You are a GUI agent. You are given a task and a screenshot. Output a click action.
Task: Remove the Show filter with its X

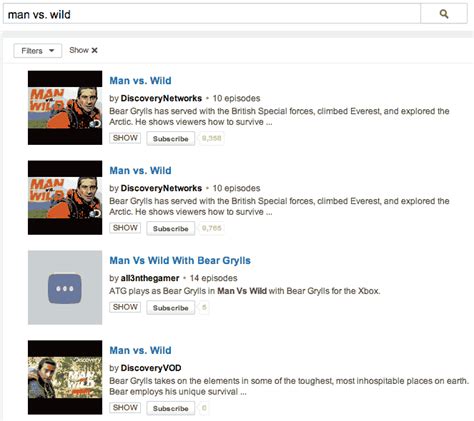(95, 50)
